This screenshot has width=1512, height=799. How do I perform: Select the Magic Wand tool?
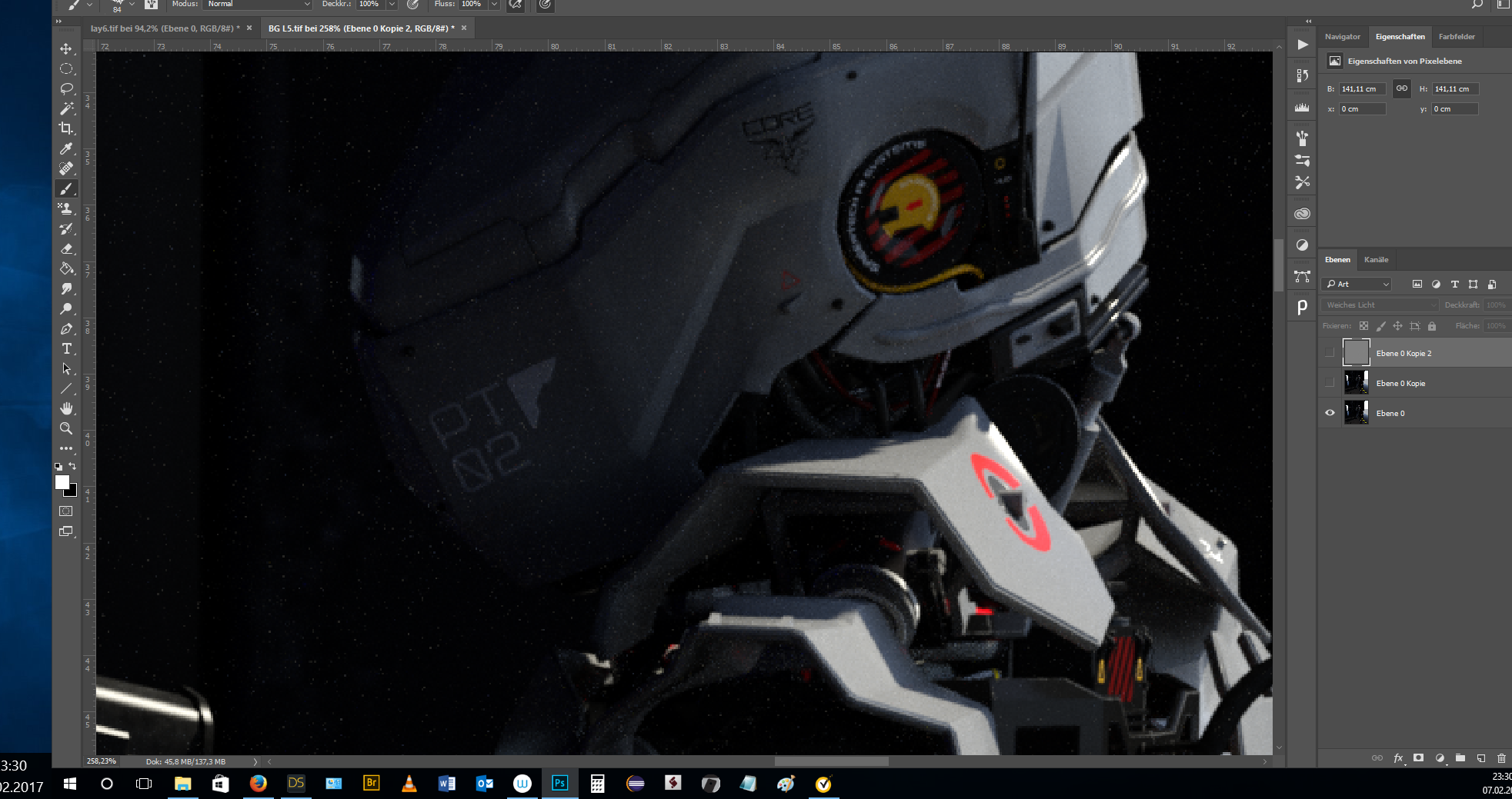pyautogui.click(x=66, y=109)
